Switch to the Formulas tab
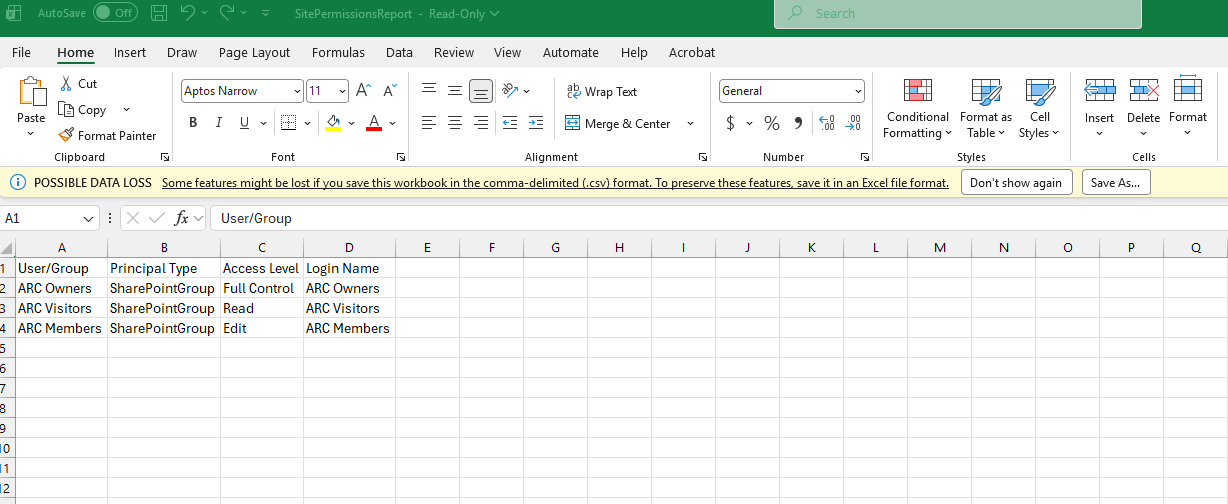The width and height of the screenshot is (1228, 504). [x=338, y=52]
